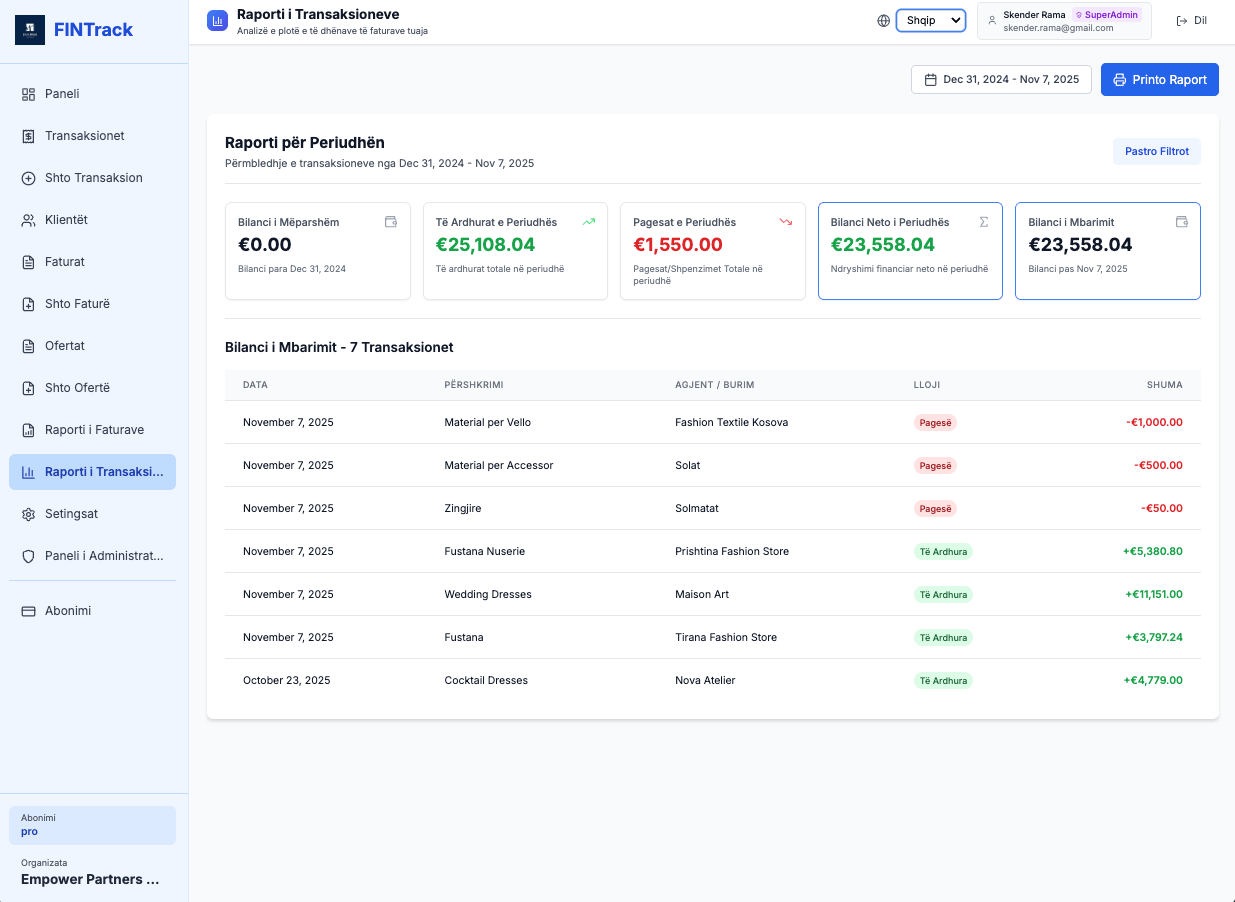Click the Klientët people icon
This screenshot has height=902, width=1235.
28,220
